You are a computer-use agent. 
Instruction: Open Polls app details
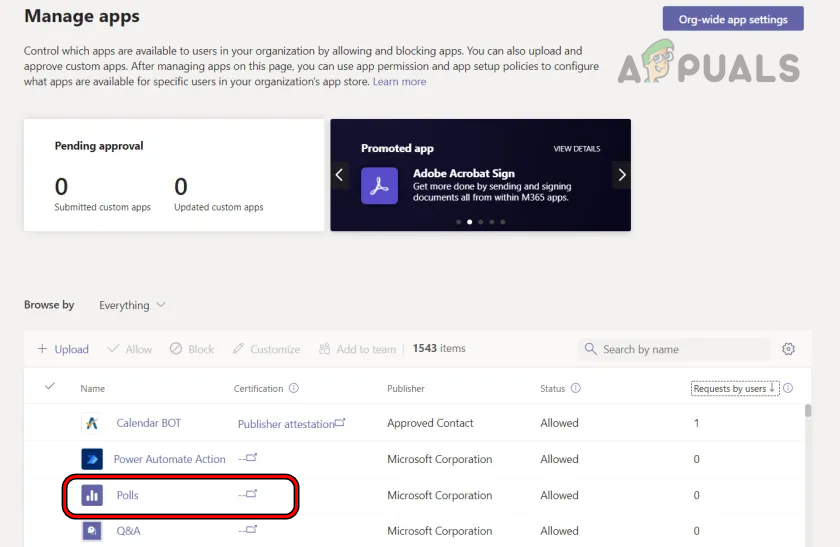(x=128, y=495)
